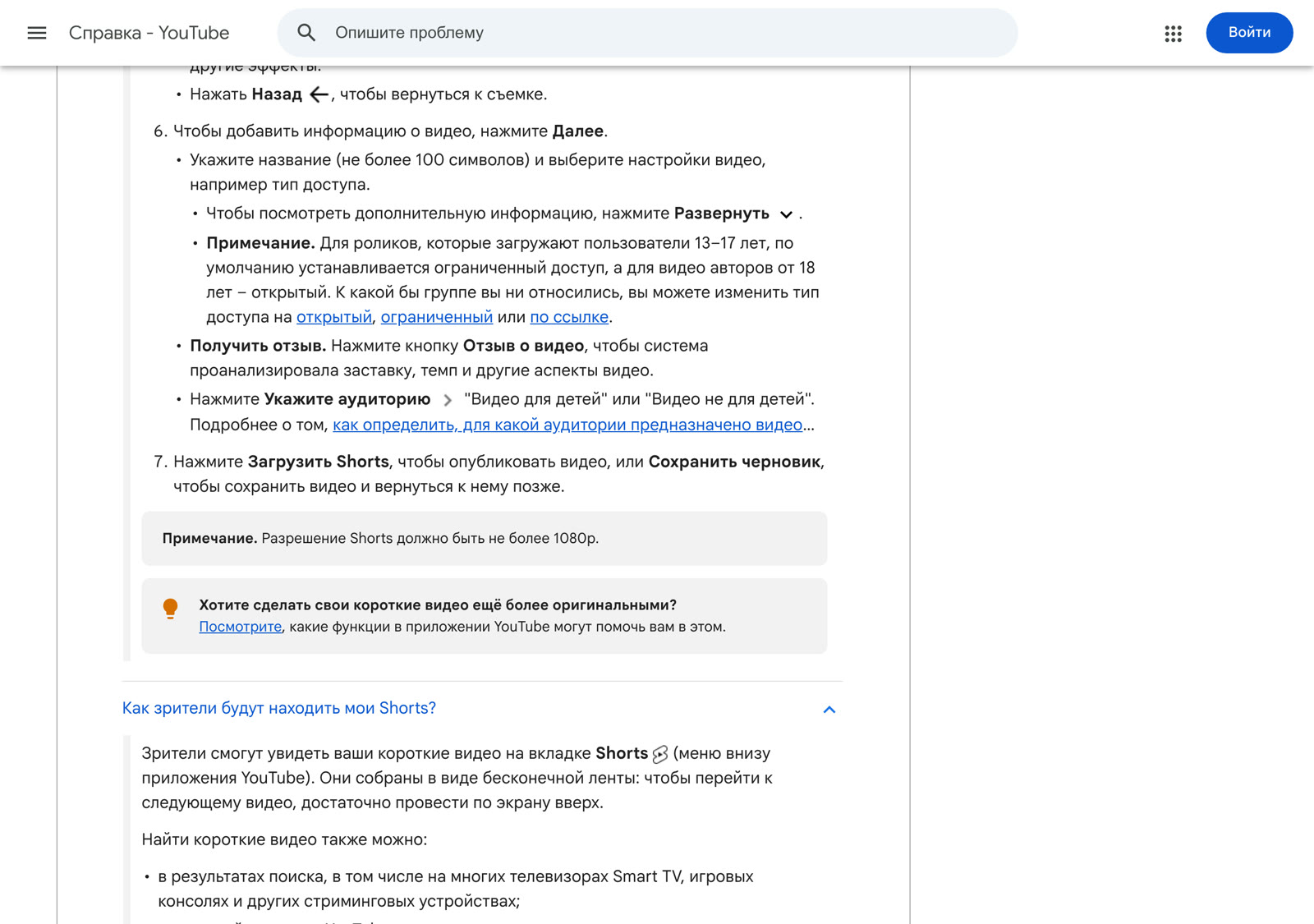Click the text 'Сохранить черновик'

pyautogui.click(x=734, y=462)
